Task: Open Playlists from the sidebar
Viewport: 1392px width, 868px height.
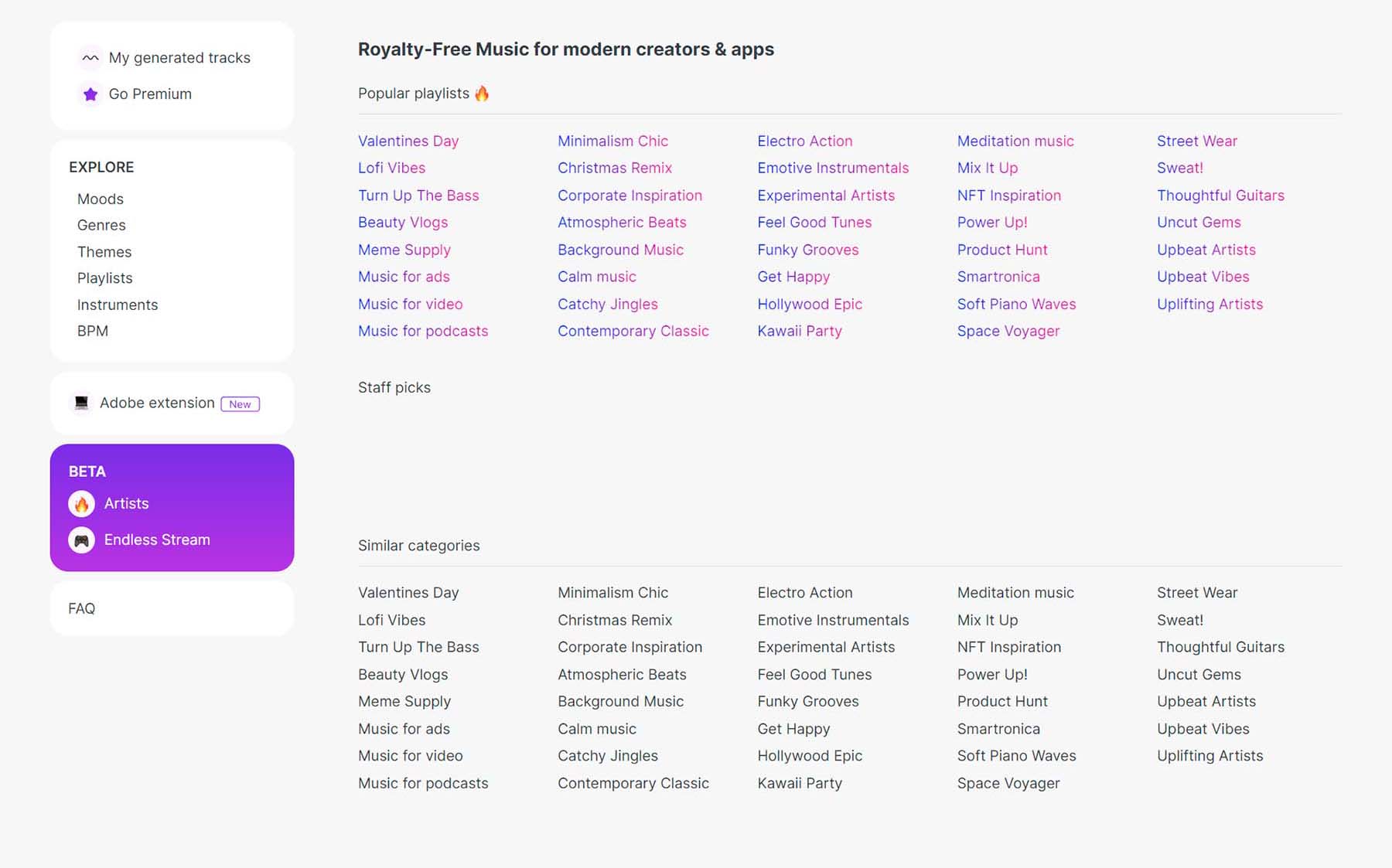Action: tap(104, 277)
